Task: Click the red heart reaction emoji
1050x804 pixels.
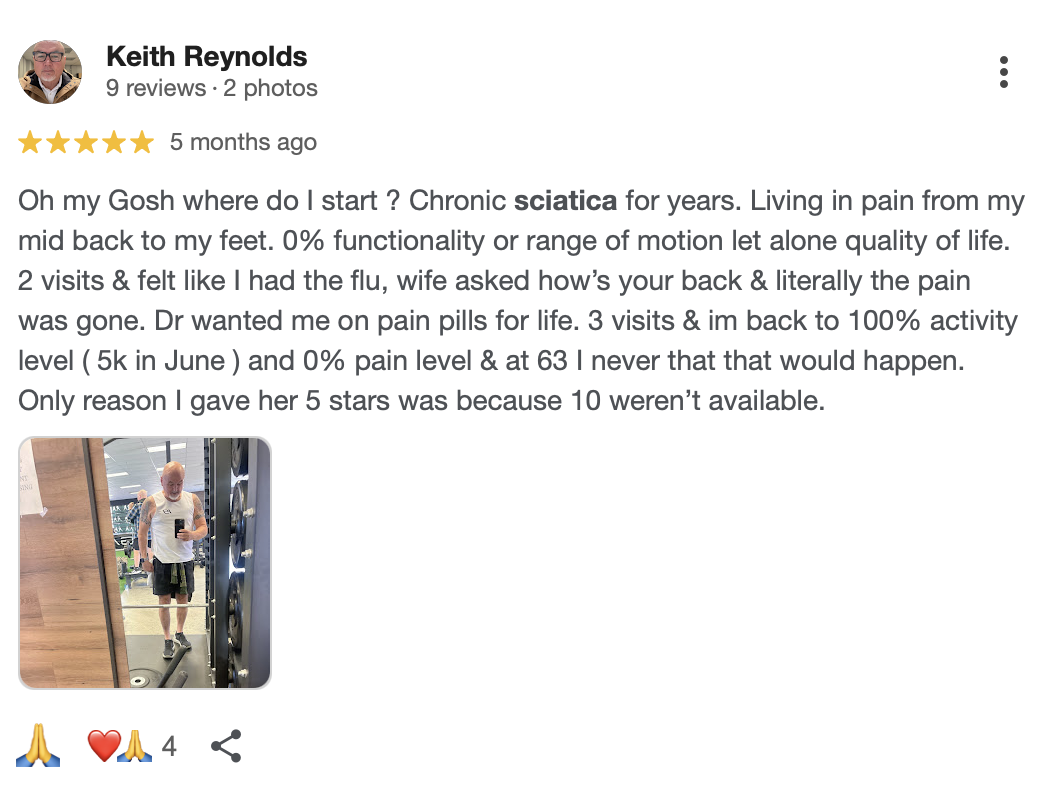Action: (103, 746)
